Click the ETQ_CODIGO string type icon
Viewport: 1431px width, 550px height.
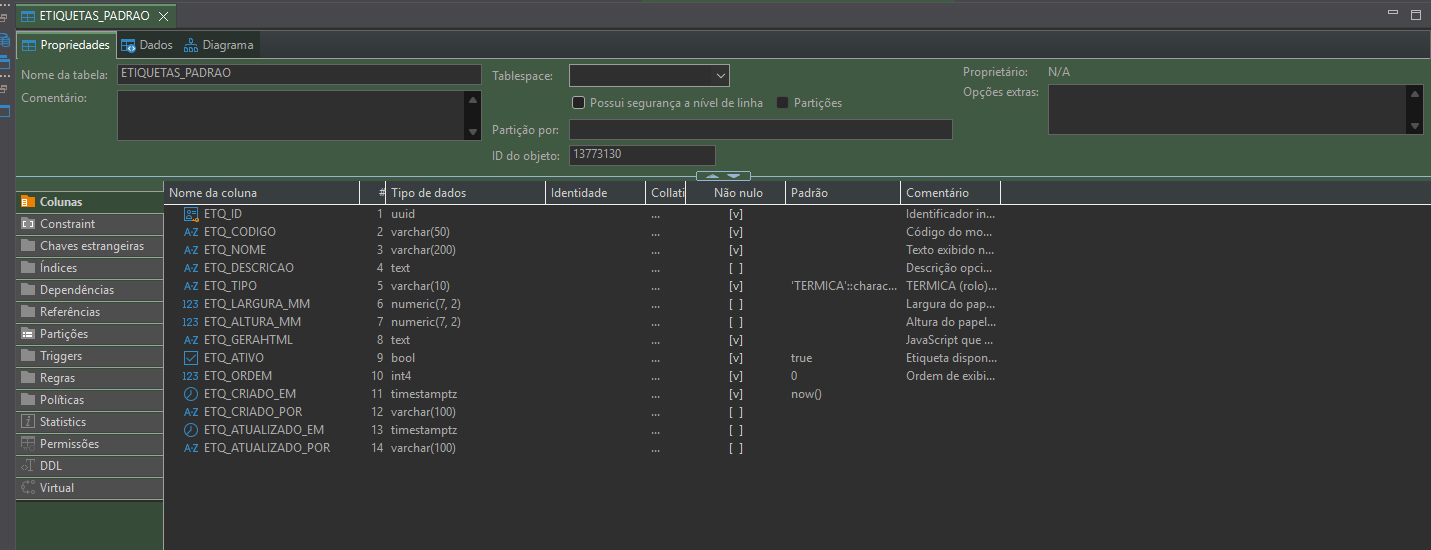tap(191, 232)
